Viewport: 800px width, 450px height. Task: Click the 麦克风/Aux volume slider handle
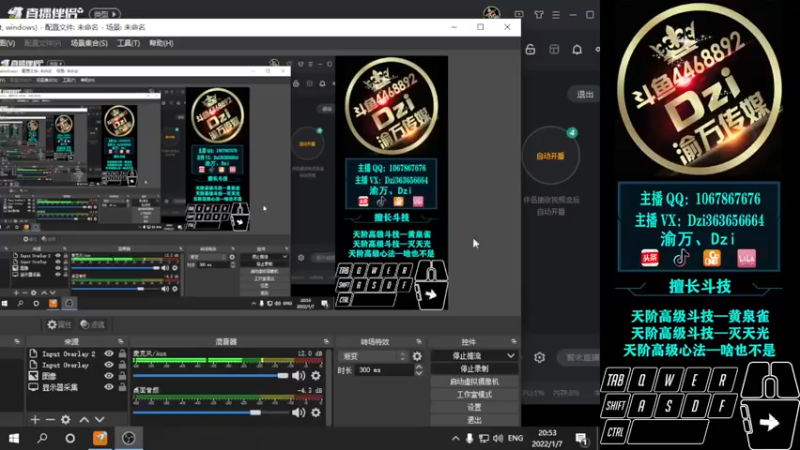[282, 376]
